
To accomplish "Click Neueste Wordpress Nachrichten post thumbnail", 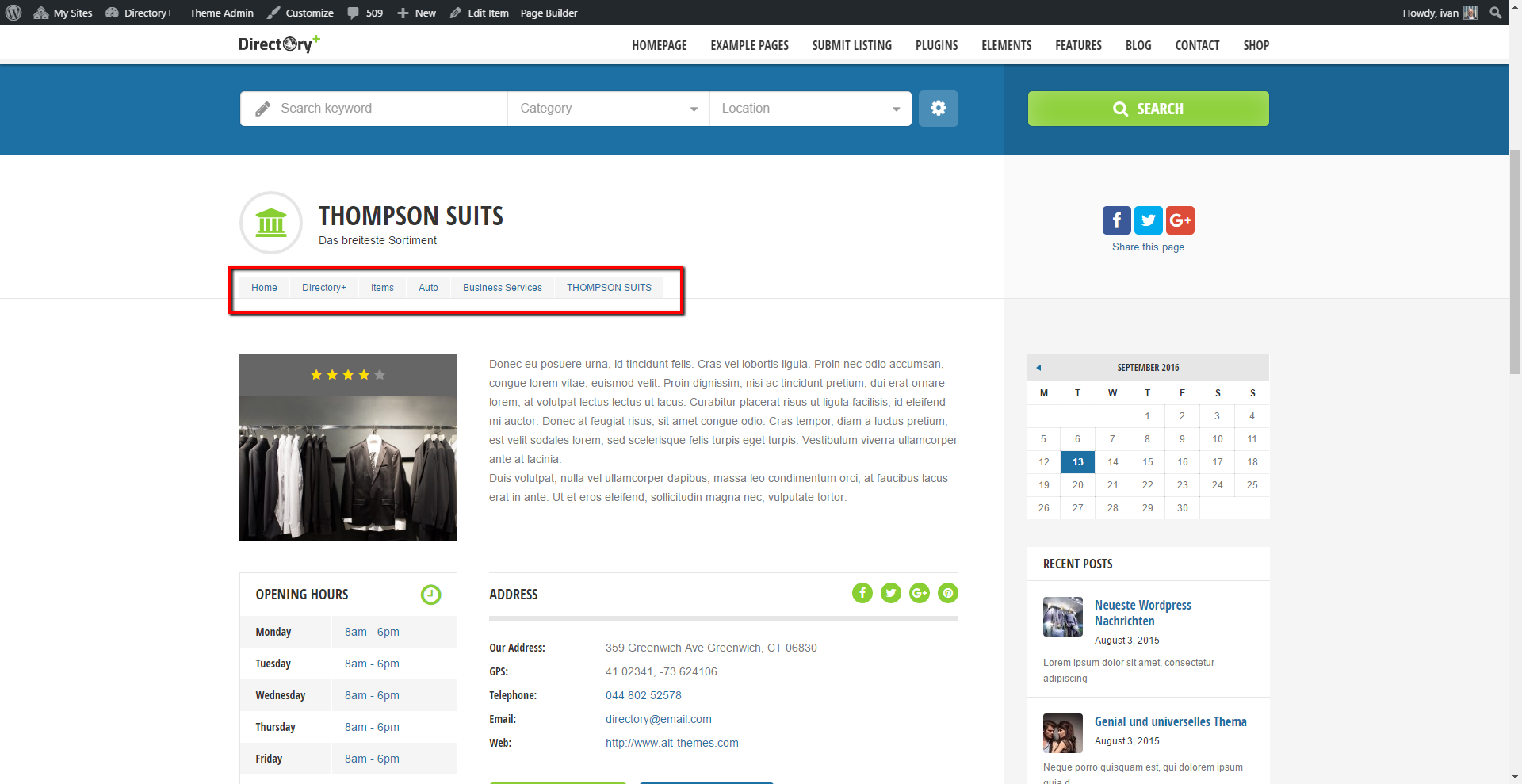I will (x=1063, y=617).
